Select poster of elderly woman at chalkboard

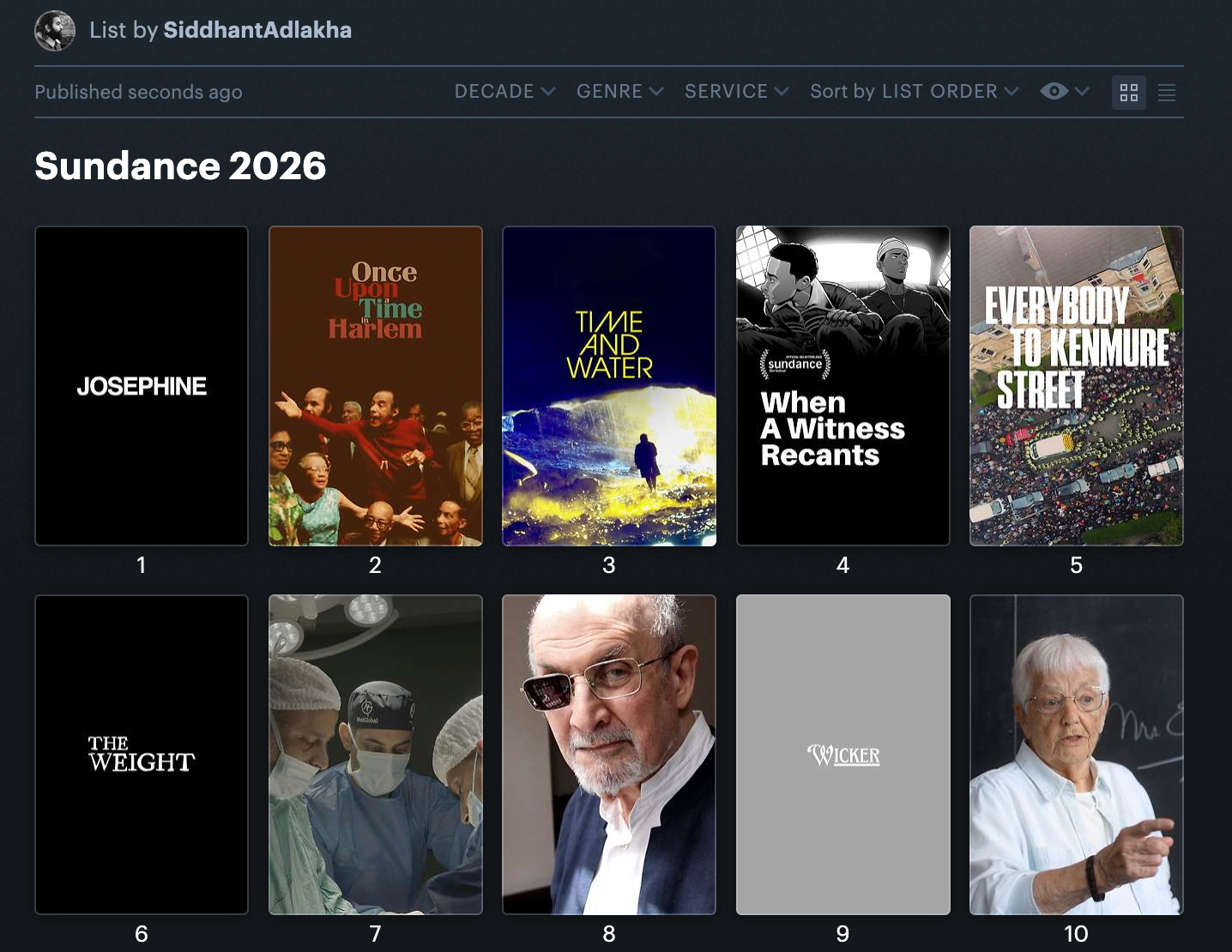tap(1076, 755)
